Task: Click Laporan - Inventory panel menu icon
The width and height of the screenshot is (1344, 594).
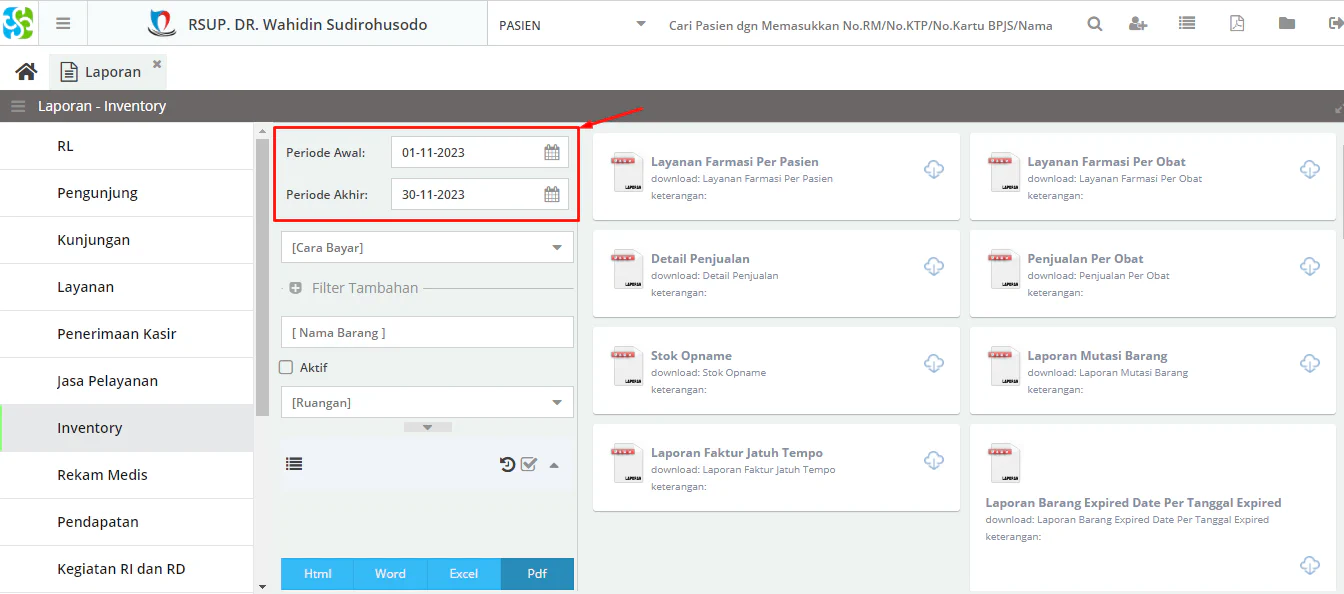Action: pos(18,106)
